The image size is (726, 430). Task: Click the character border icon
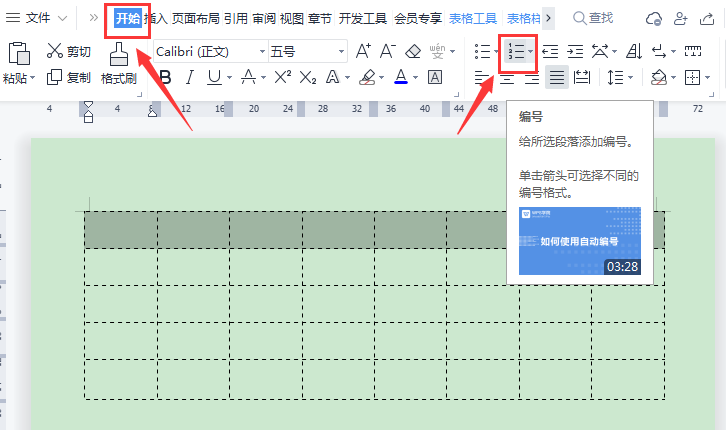click(435, 77)
